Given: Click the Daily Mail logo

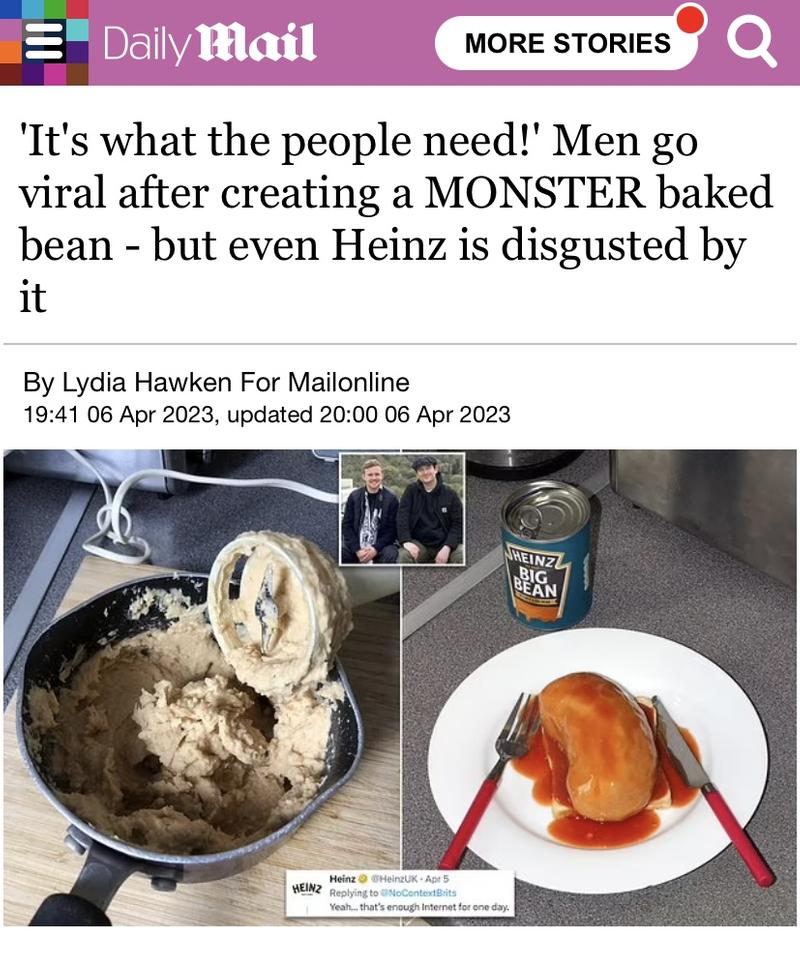Looking at the screenshot, I should point(210,43).
